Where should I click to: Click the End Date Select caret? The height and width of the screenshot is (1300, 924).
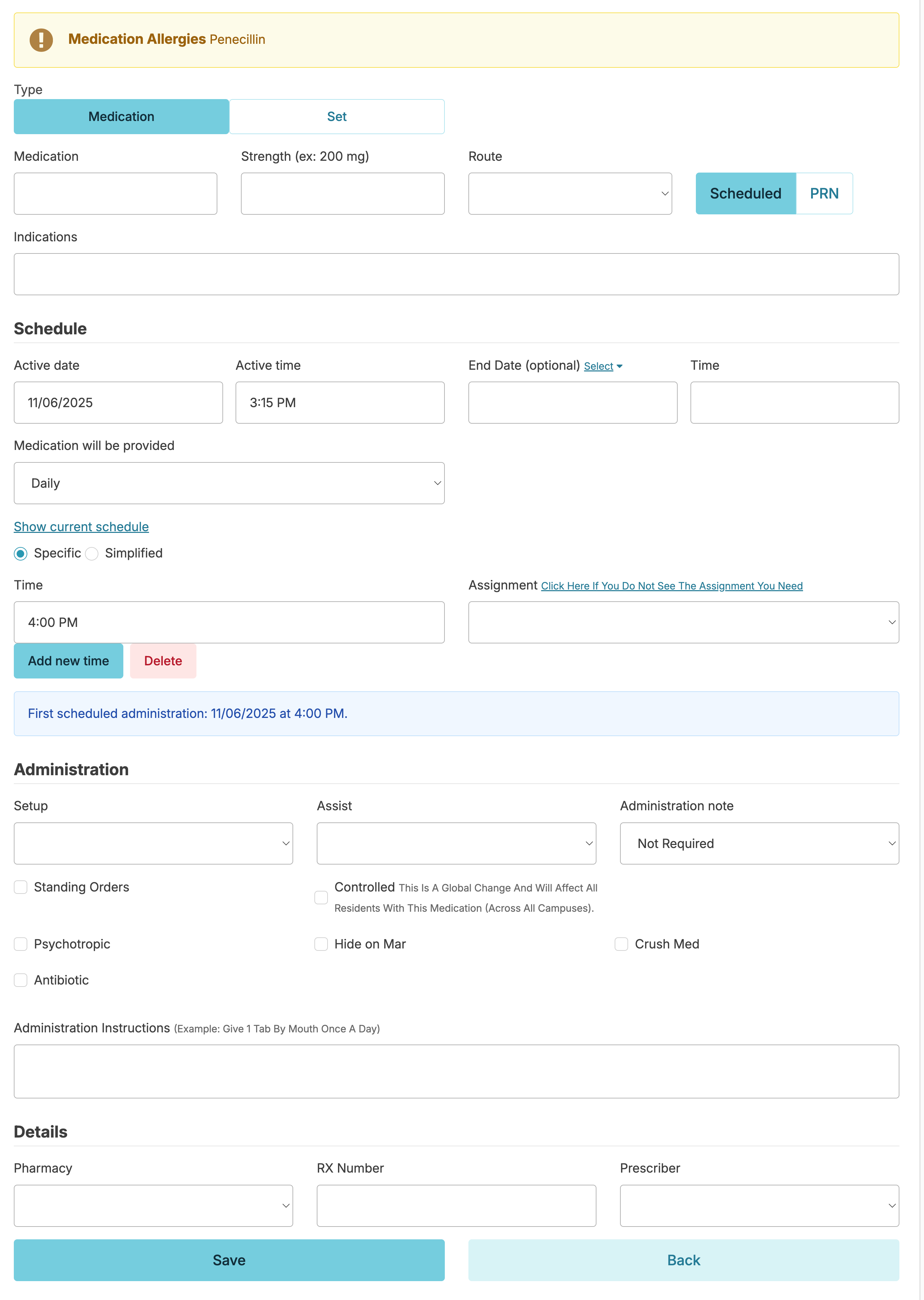619,366
